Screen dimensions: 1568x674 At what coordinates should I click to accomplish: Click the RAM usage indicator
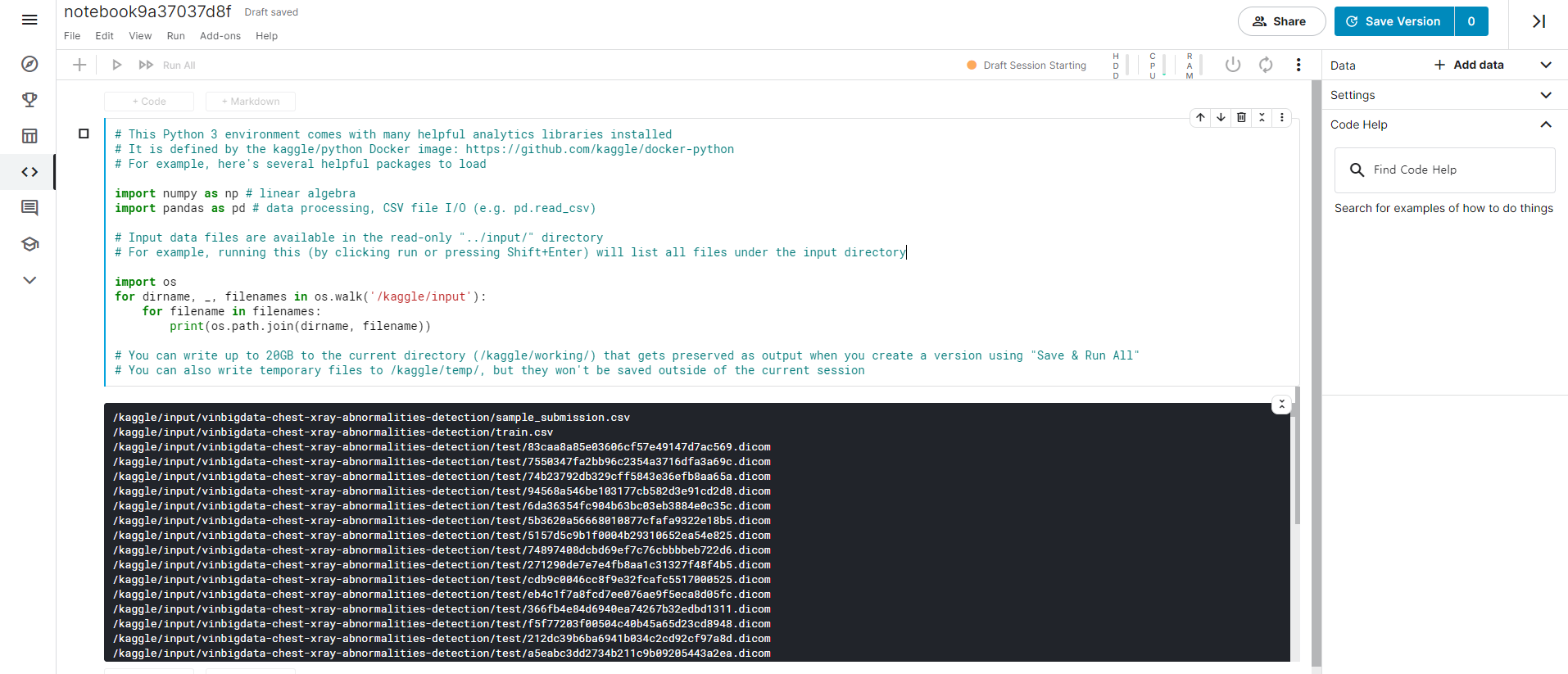tap(1194, 66)
